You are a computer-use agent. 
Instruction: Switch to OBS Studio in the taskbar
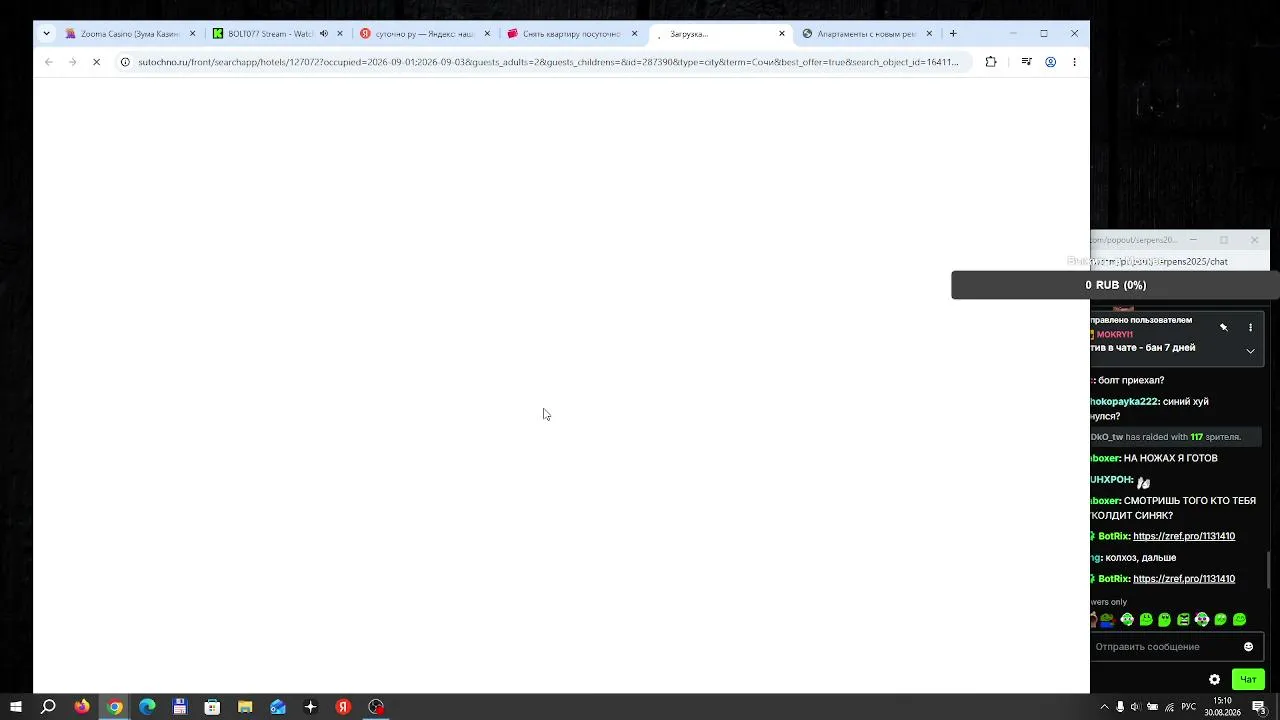(376, 707)
